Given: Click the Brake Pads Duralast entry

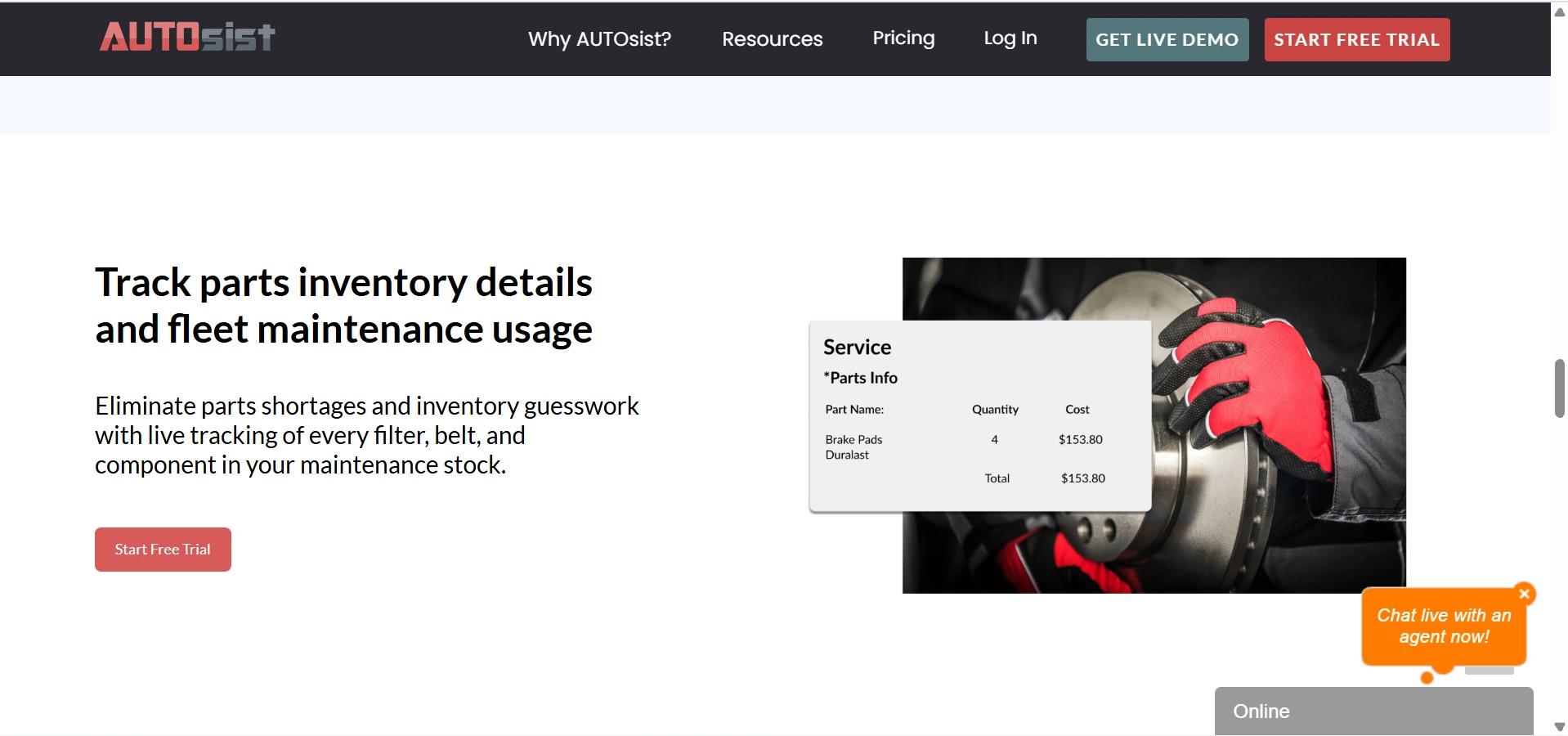Looking at the screenshot, I should (853, 447).
